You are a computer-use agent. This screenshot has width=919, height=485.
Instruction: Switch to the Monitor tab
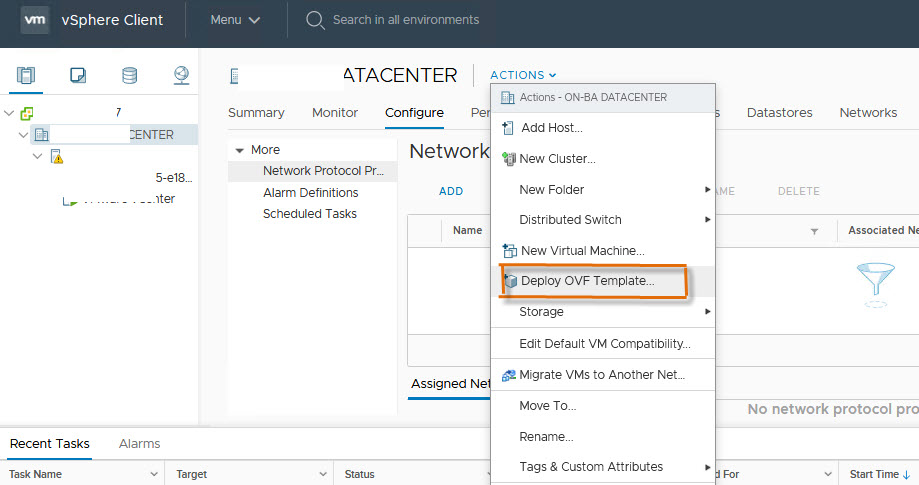[334, 113]
